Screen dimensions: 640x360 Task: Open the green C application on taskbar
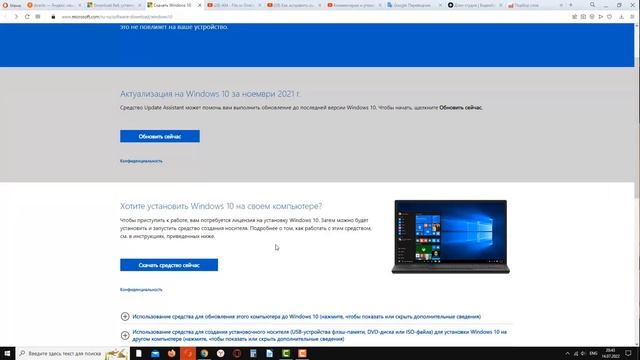coord(286,353)
